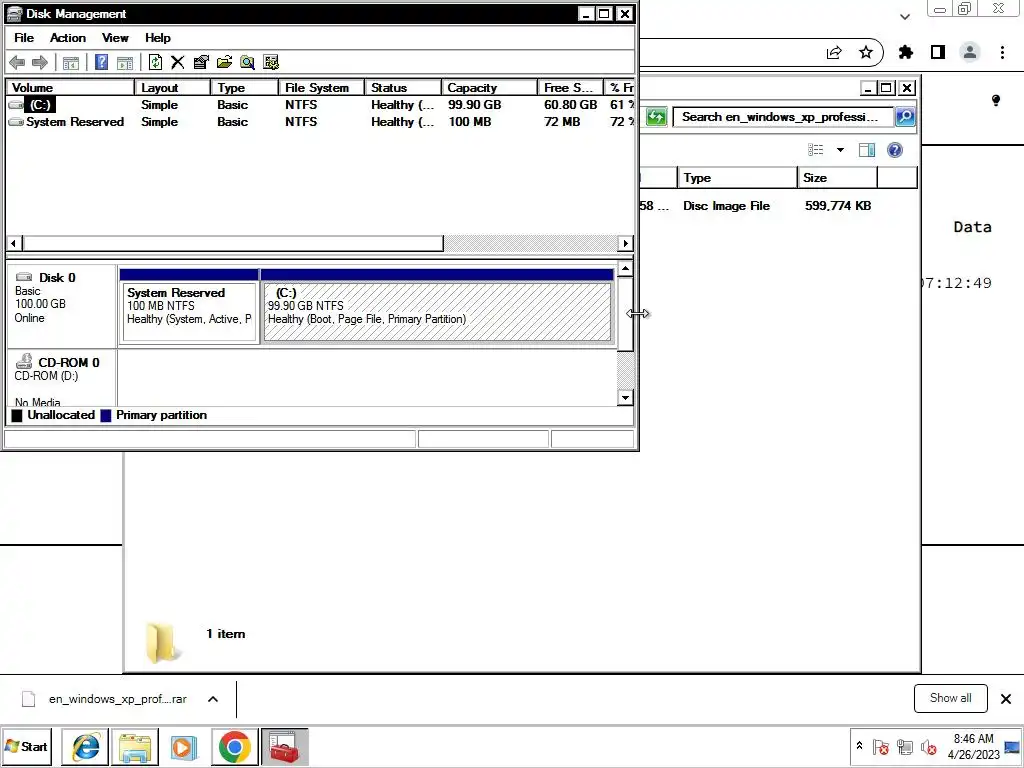Screen dimensions: 1024x768
Task: Click the Layout column header
Action: 172,88
